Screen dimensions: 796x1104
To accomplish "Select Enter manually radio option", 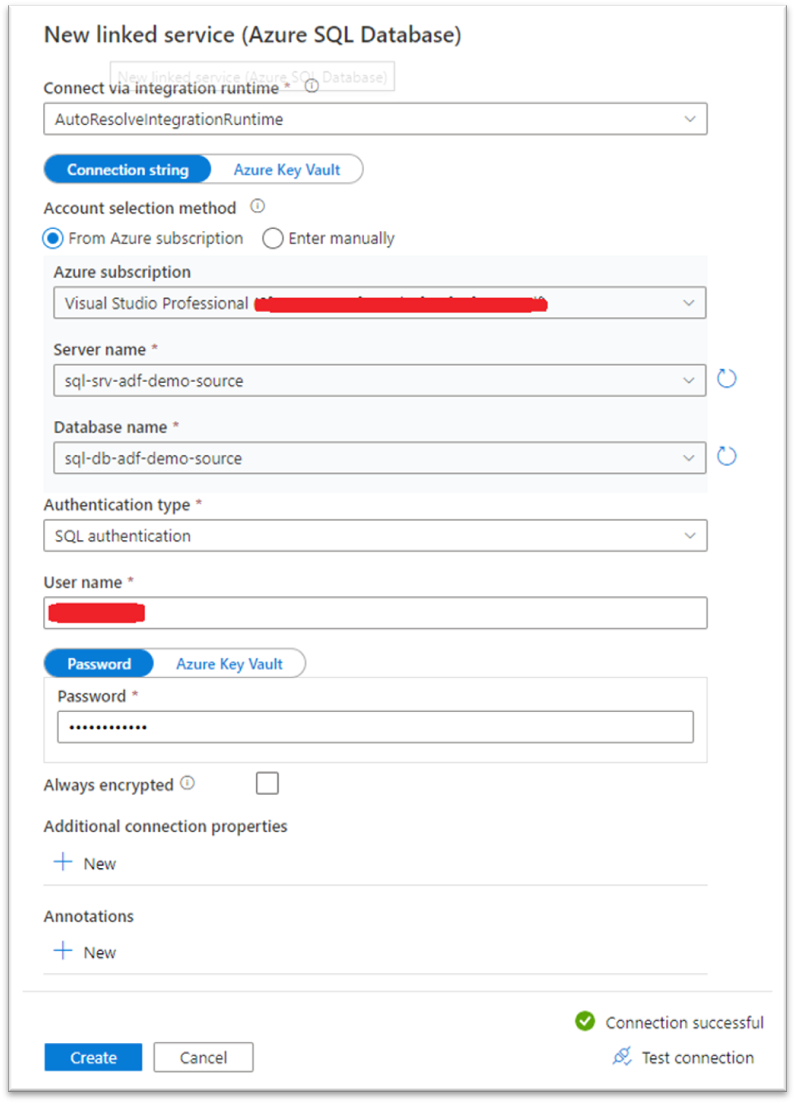I will (x=273, y=239).
